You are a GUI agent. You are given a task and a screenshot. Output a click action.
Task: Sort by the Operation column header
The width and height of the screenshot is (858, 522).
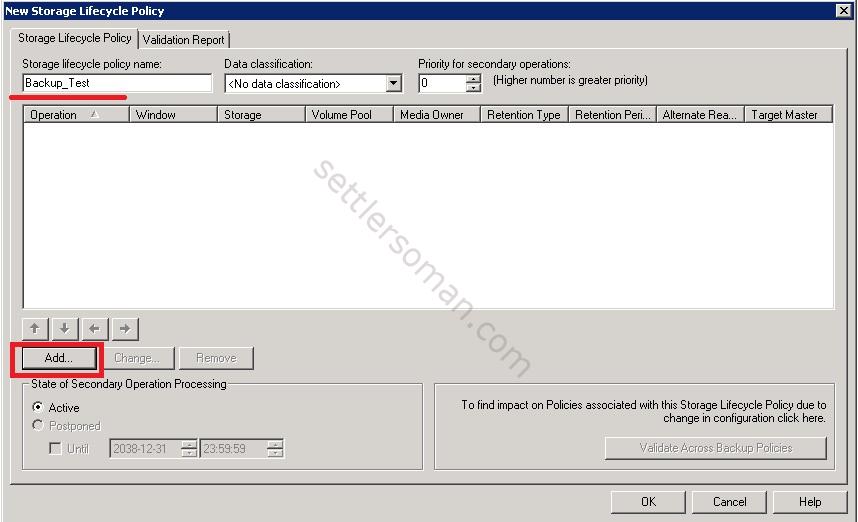(x=76, y=115)
